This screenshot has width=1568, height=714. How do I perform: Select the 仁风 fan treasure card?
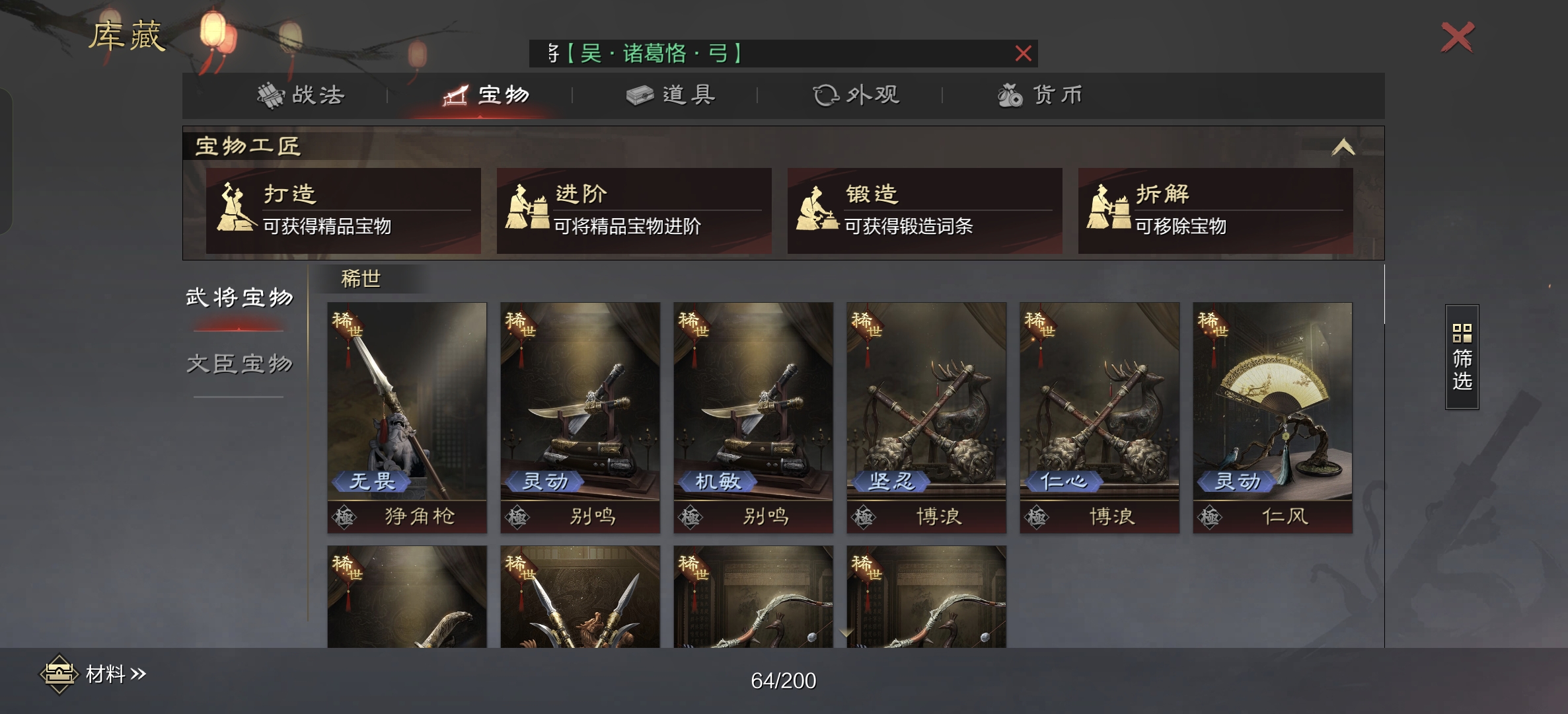1273,418
